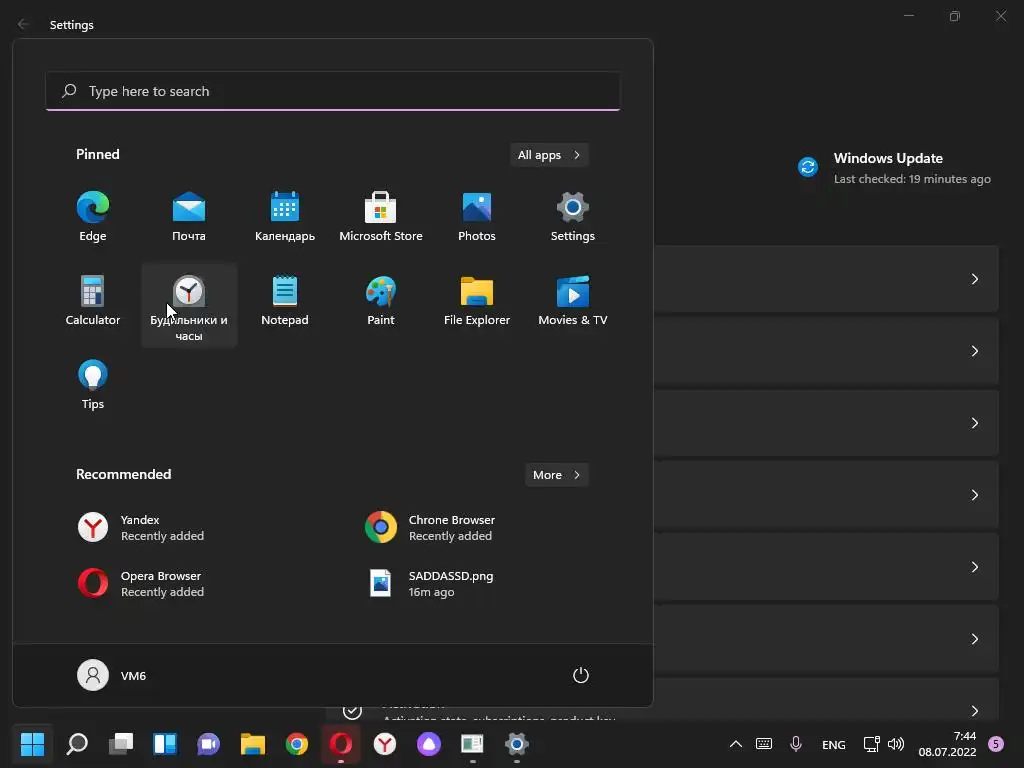Open the Tips app

(93, 385)
